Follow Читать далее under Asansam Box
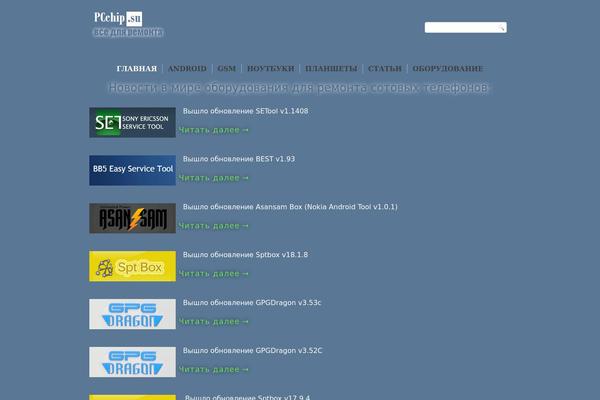Viewport: 600px width, 400px height. [214, 226]
